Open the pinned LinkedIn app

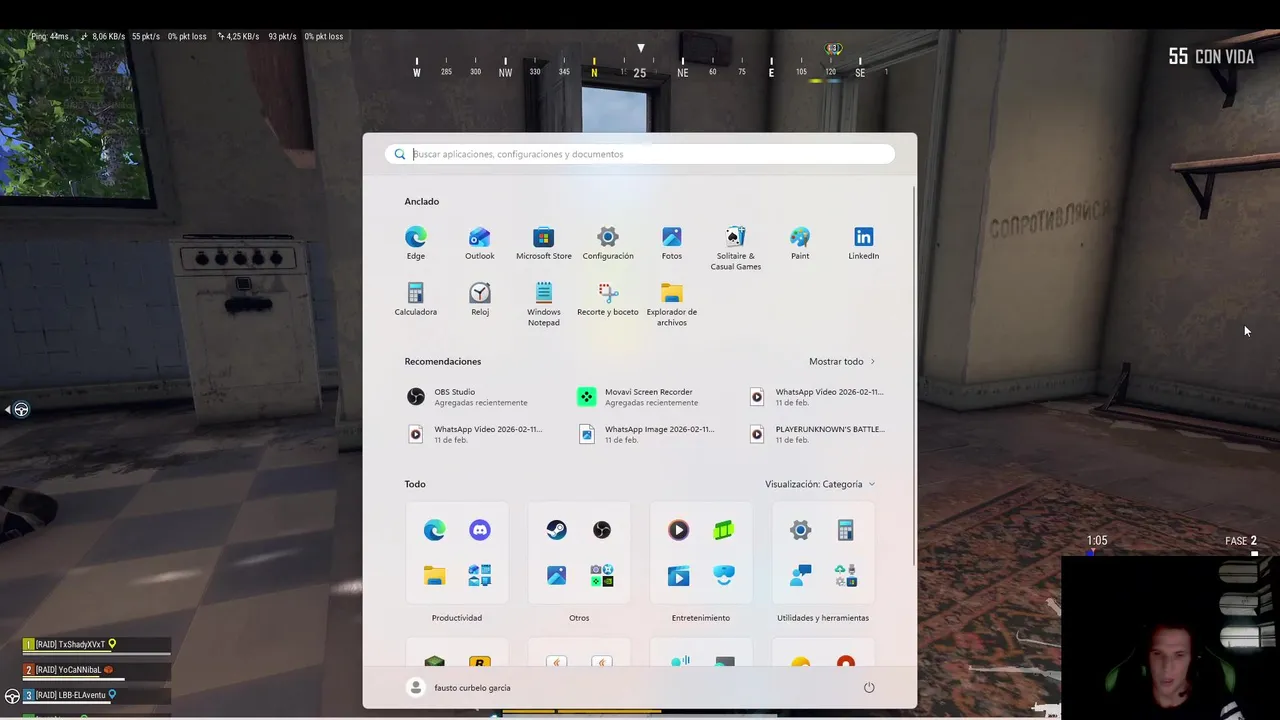tap(864, 243)
